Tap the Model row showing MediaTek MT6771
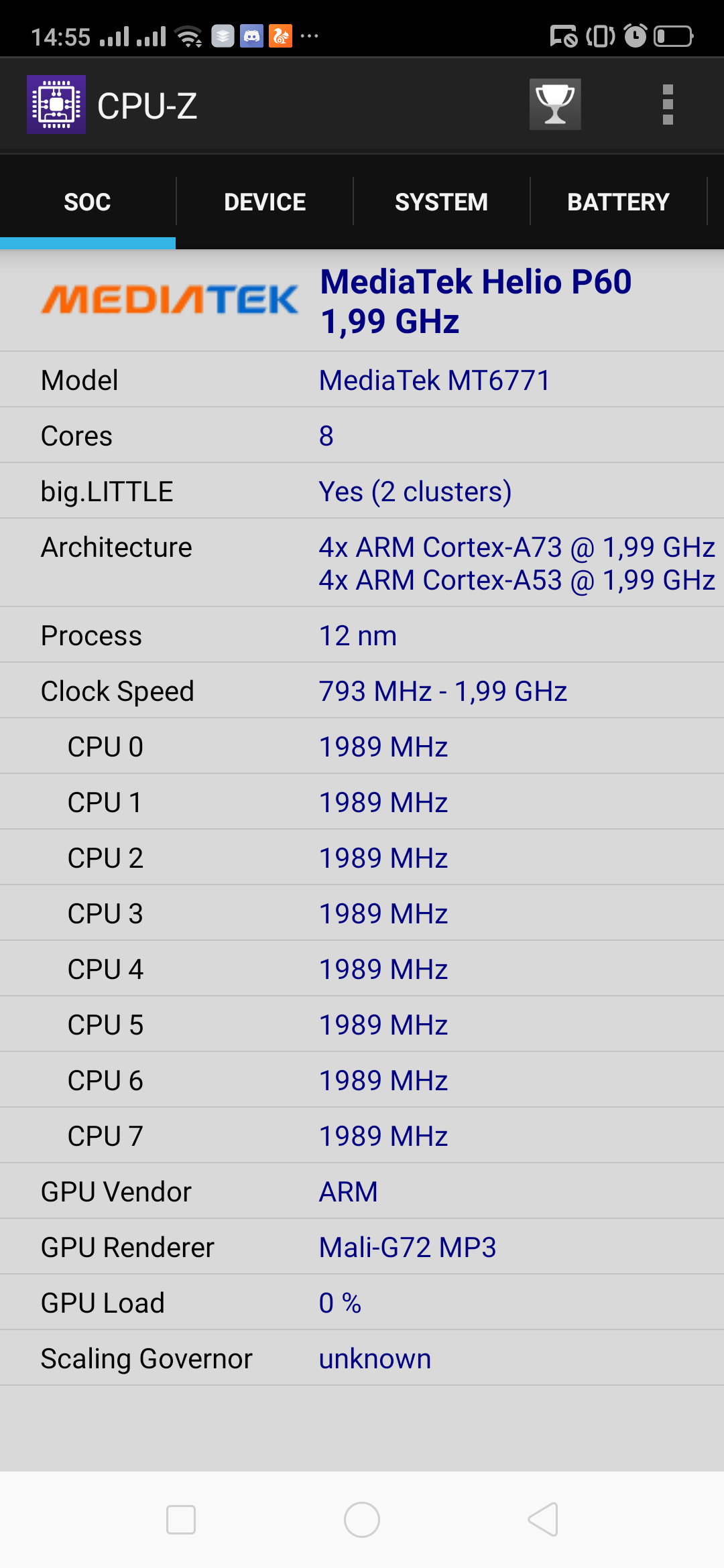Viewport: 724px width, 1568px height. [362, 380]
